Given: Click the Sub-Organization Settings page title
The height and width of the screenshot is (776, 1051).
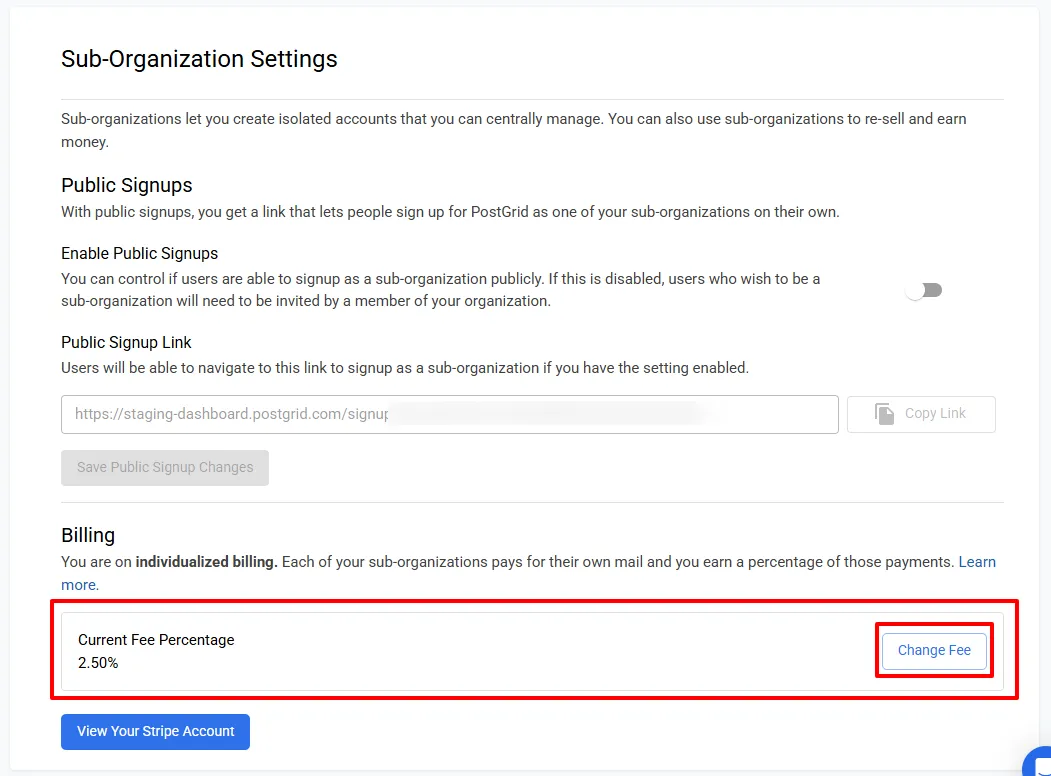Looking at the screenshot, I should [x=198, y=59].
